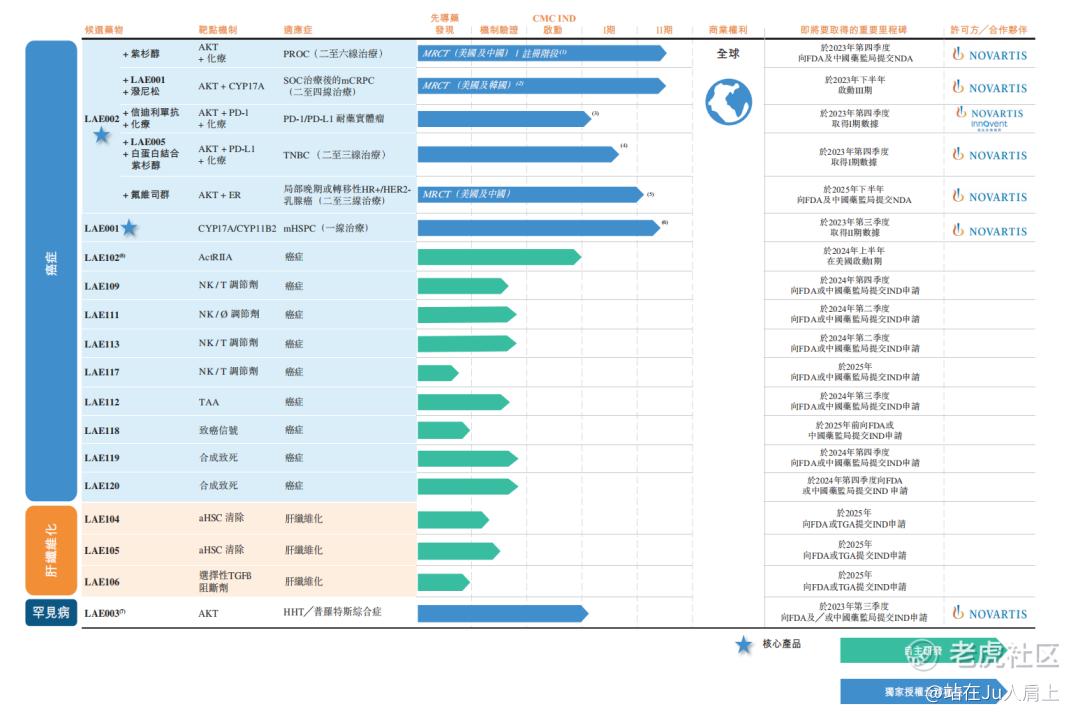Click the Novartis logo in the TNBC row
Viewport: 1080px width, 718px height.
click(990, 155)
